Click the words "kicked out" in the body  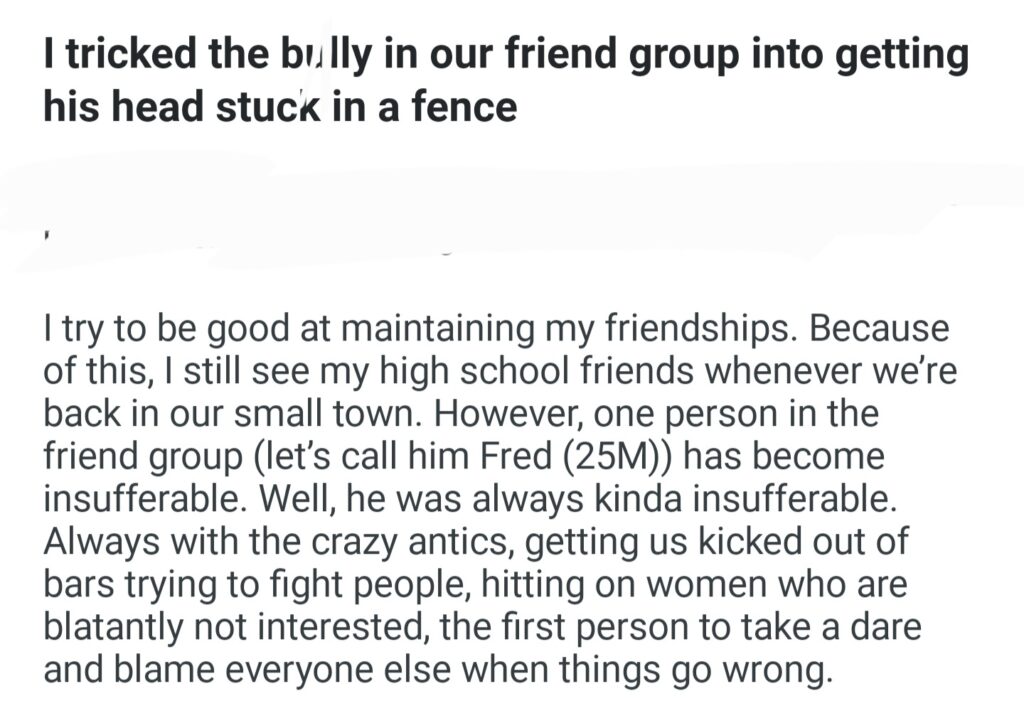click(x=778, y=545)
